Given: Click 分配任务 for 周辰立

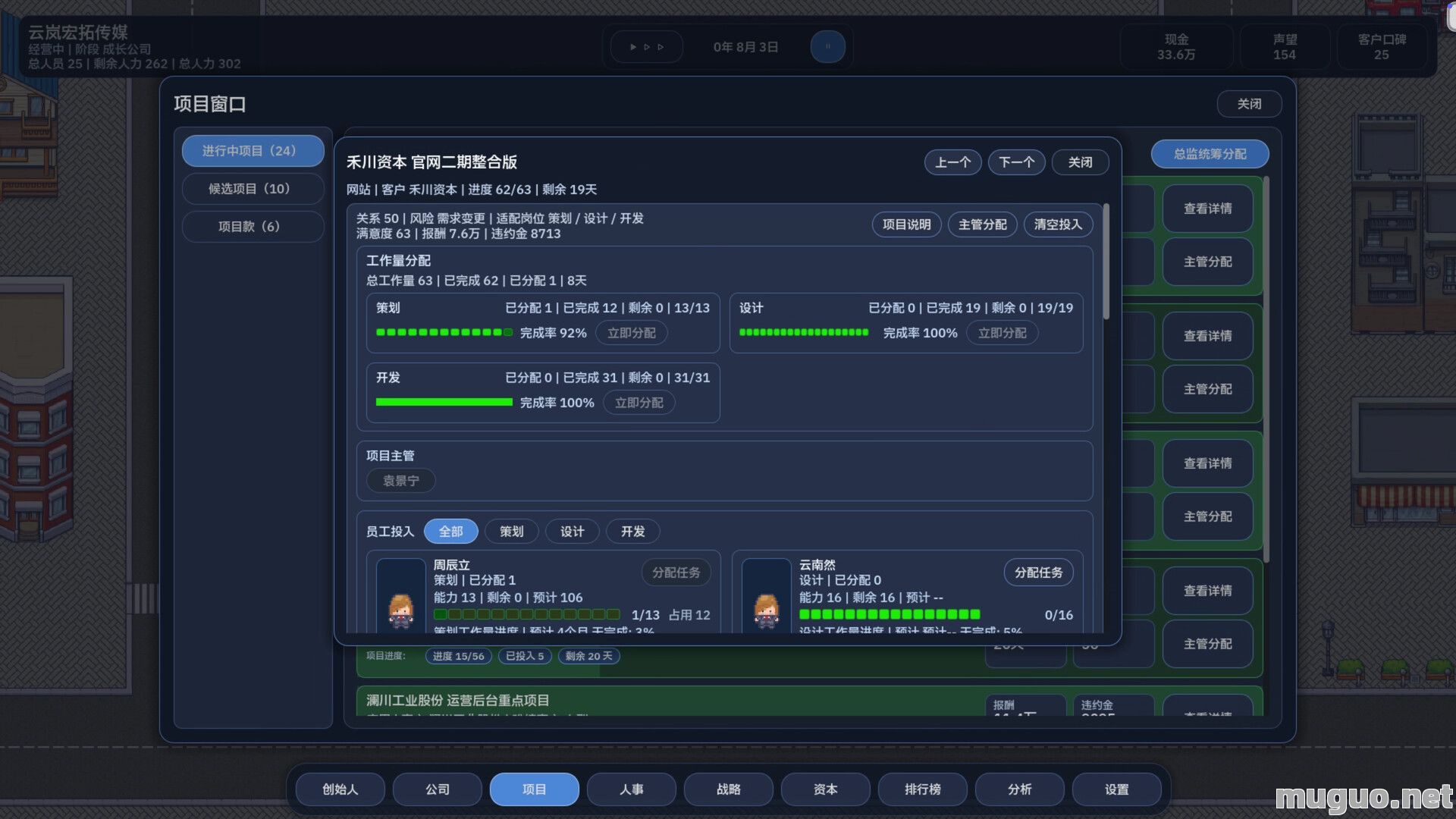Looking at the screenshot, I should 676,573.
